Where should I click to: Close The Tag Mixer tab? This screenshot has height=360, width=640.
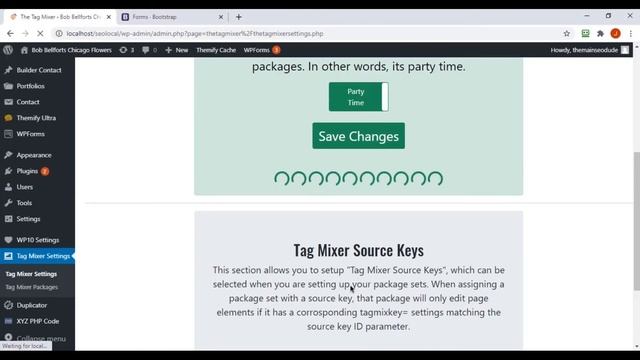click(109, 17)
